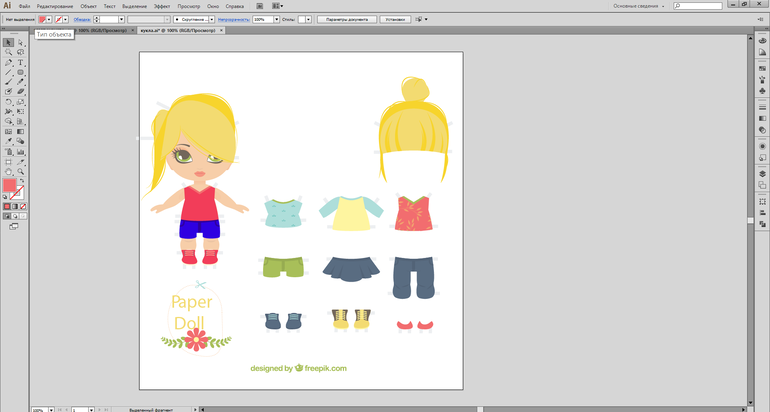The height and width of the screenshot is (412, 770).
Task: Expand the fill color dropdown in control bar
Action: click(x=51, y=19)
